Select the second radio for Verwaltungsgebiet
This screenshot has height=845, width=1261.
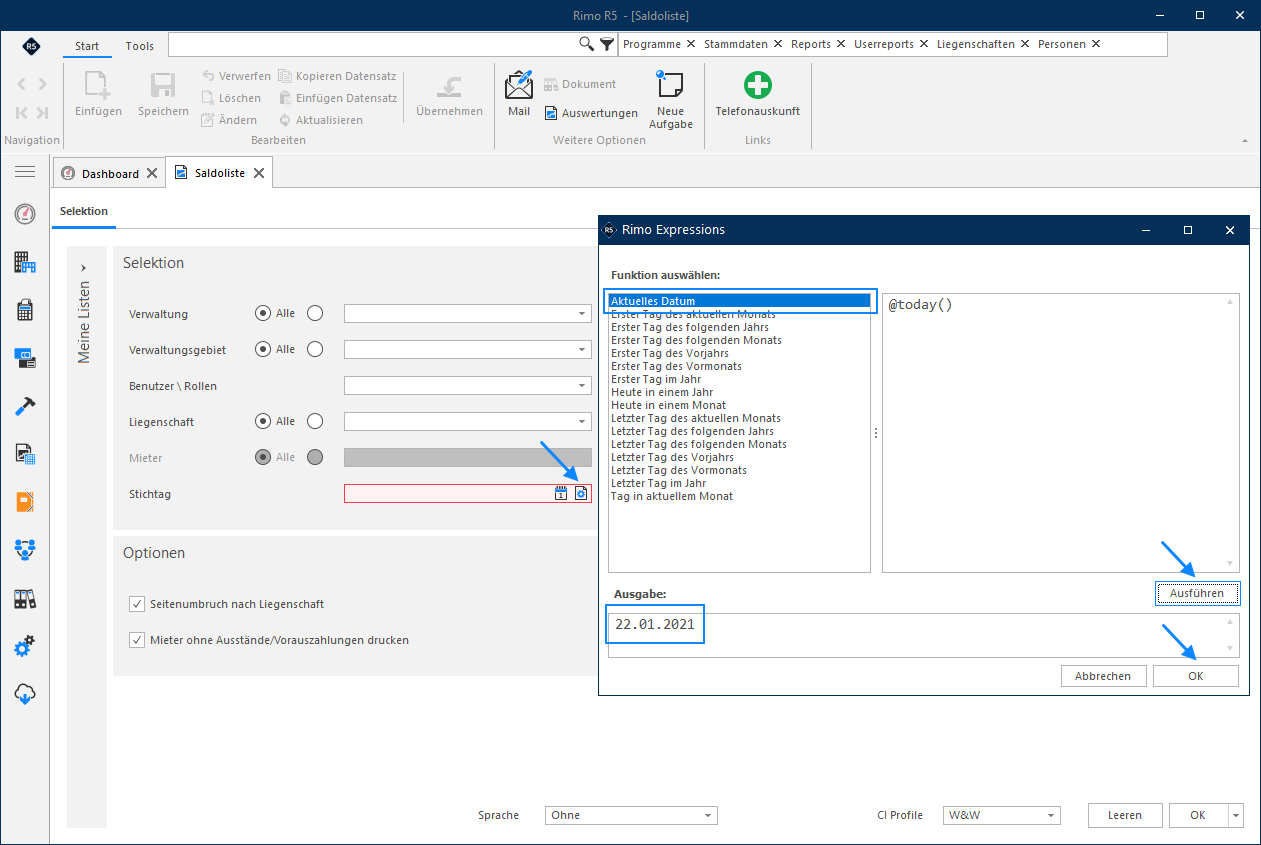point(315,349)
